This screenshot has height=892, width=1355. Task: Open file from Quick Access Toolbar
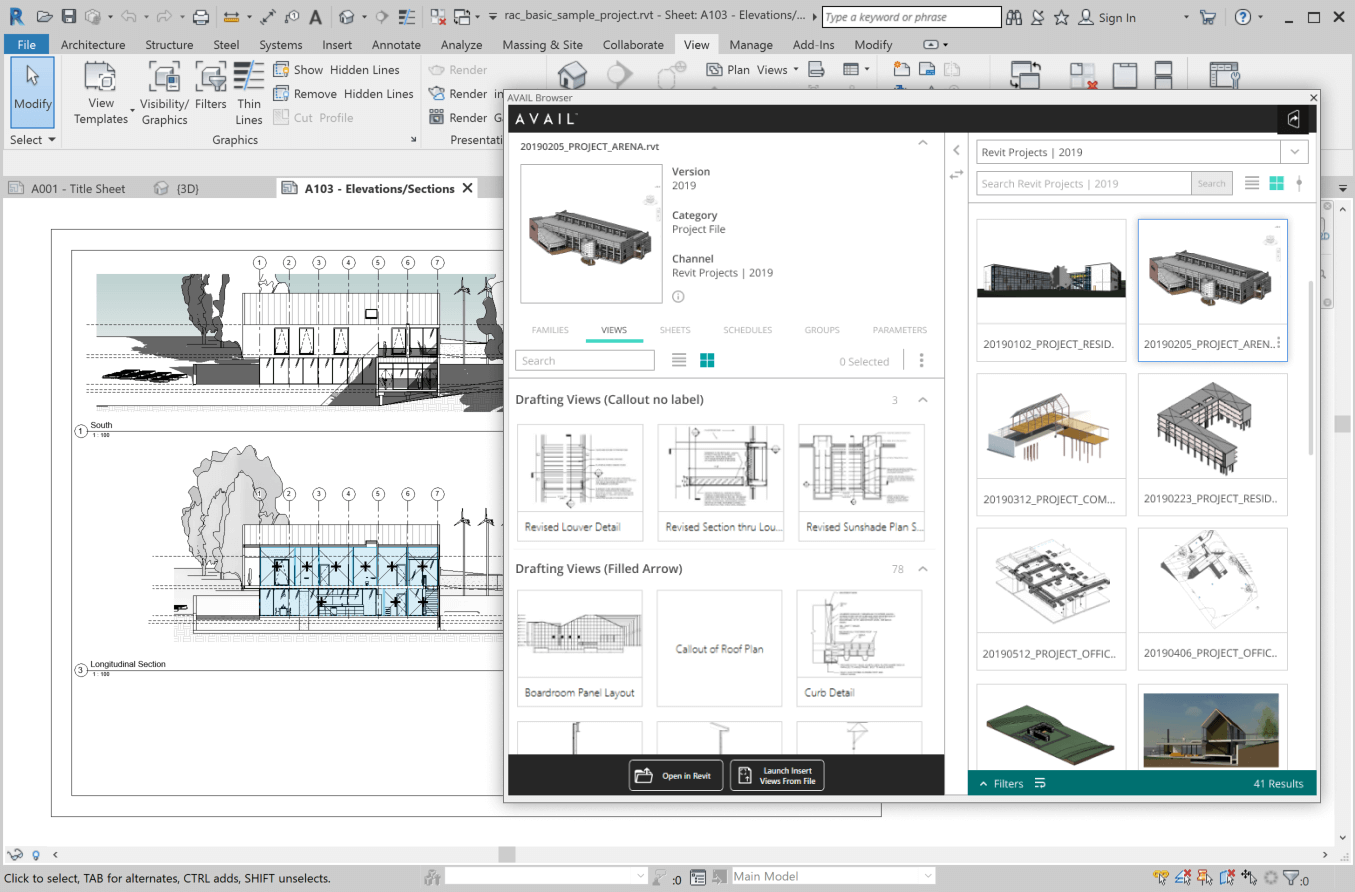click(45, 17)
